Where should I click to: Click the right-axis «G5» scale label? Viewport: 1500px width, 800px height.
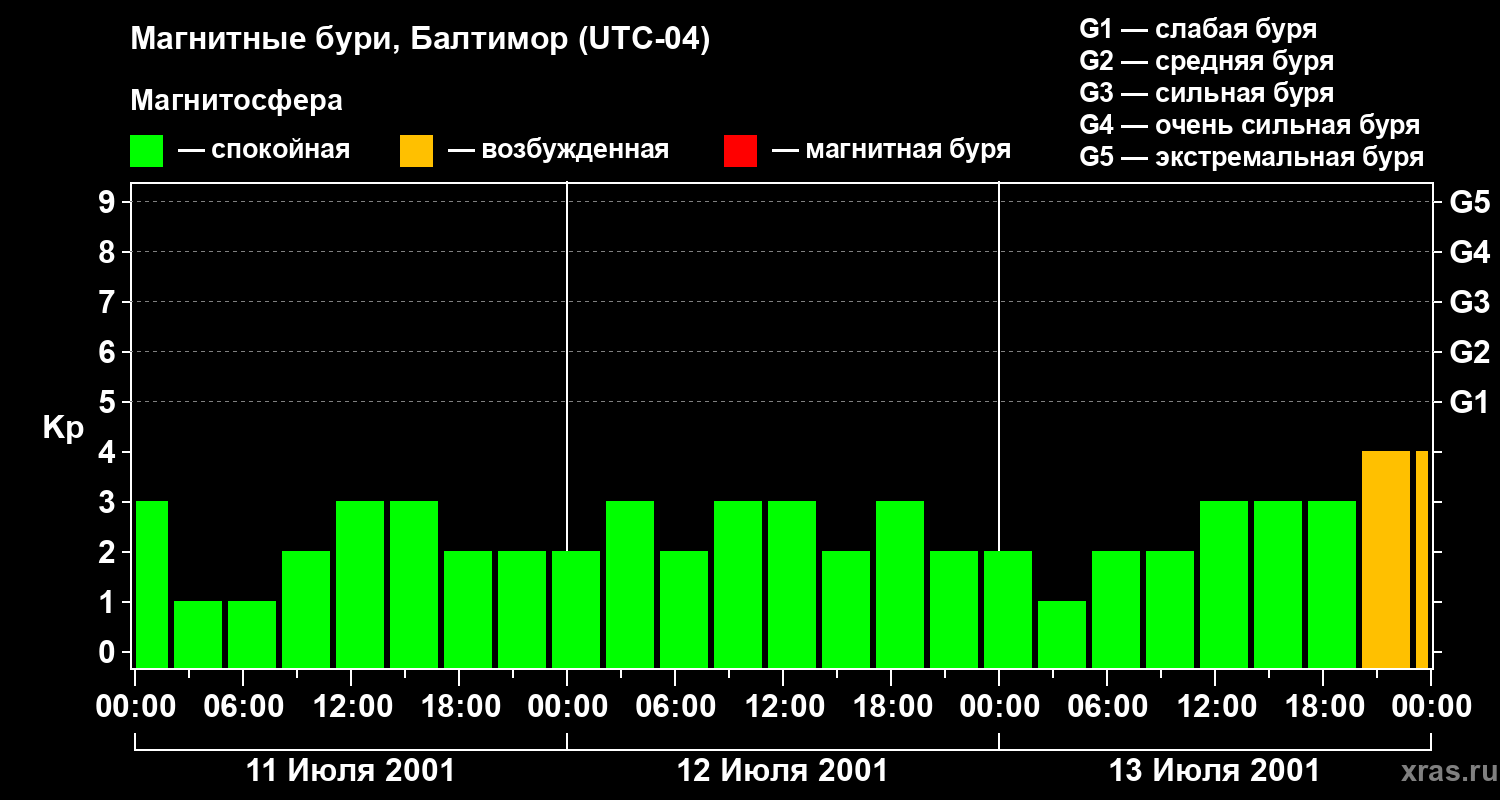pos(1470,202)
